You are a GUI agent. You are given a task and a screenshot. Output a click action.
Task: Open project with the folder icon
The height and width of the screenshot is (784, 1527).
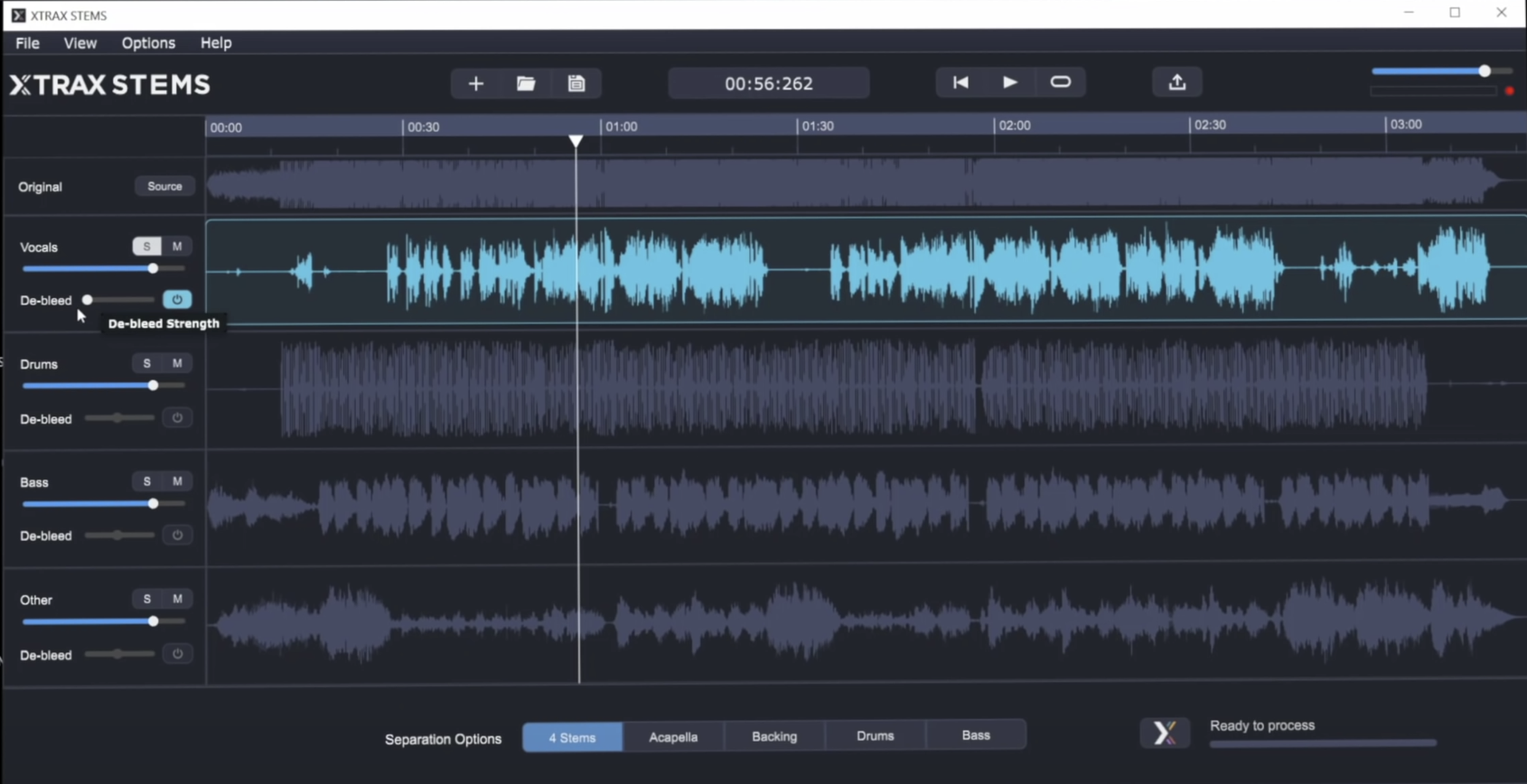(526, 84)
